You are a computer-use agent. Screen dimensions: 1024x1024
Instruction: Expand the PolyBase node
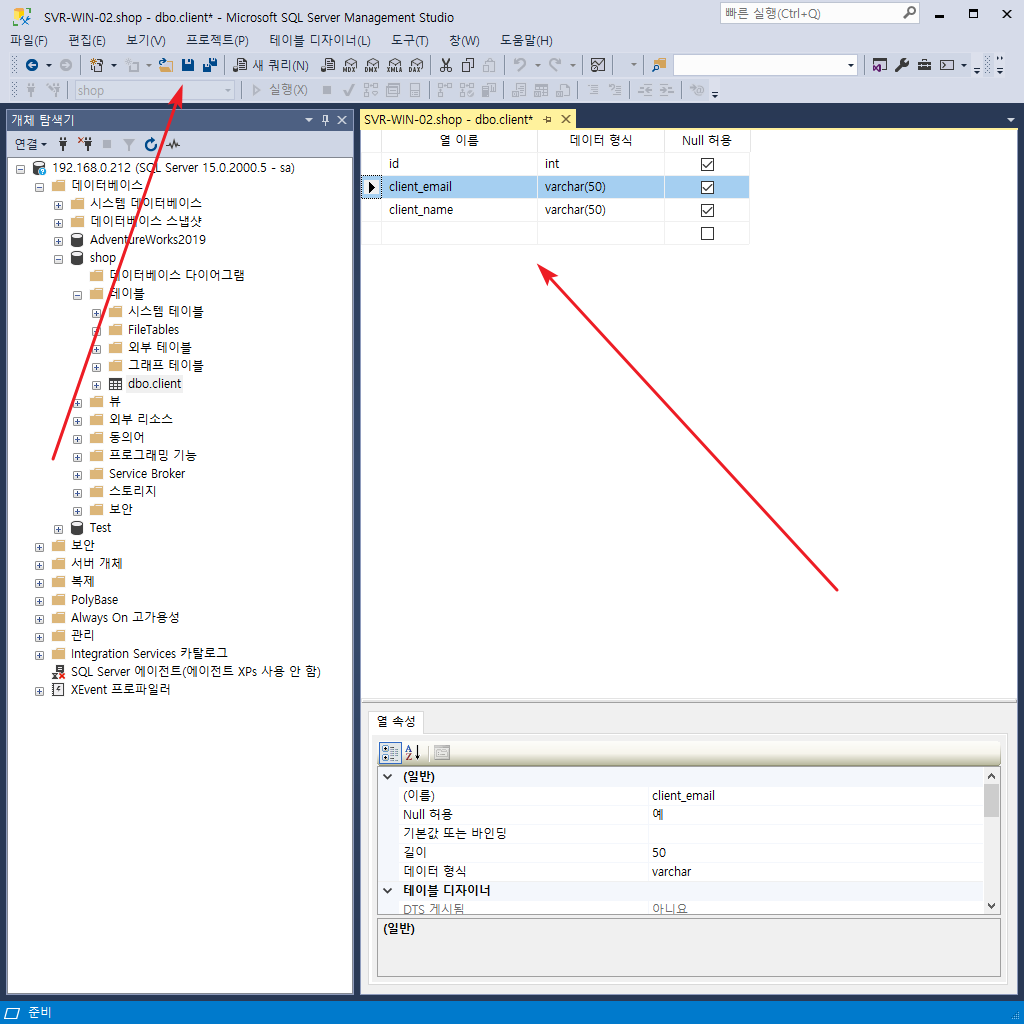39,601
